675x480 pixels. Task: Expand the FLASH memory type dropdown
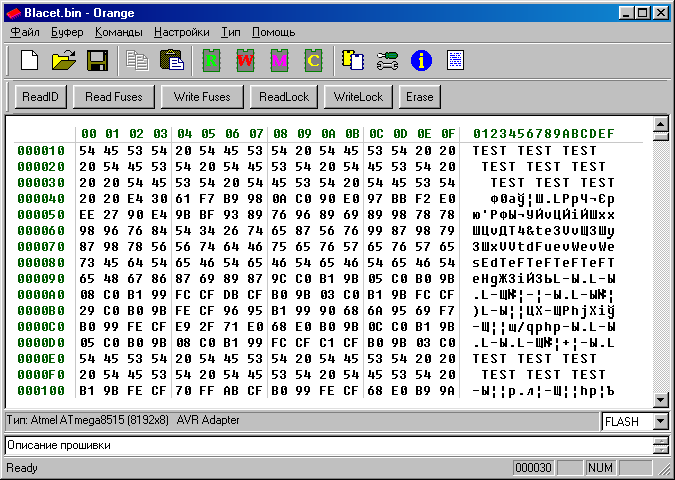660,421
